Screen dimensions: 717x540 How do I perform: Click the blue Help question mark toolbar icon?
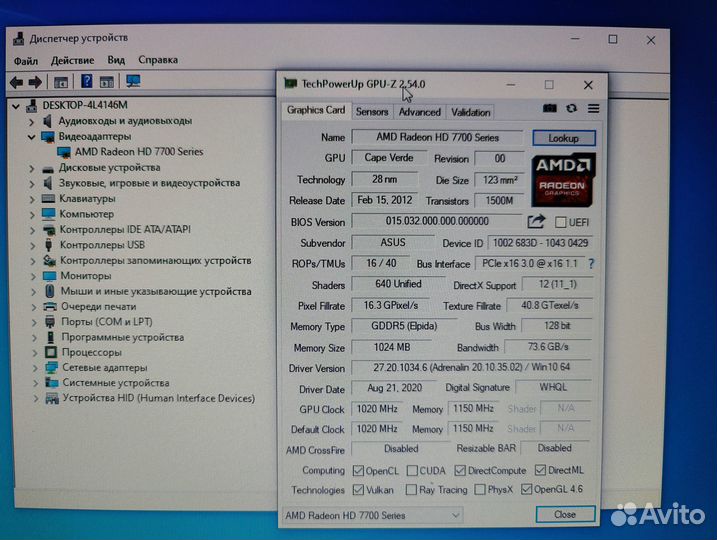(x=86, y=81)
